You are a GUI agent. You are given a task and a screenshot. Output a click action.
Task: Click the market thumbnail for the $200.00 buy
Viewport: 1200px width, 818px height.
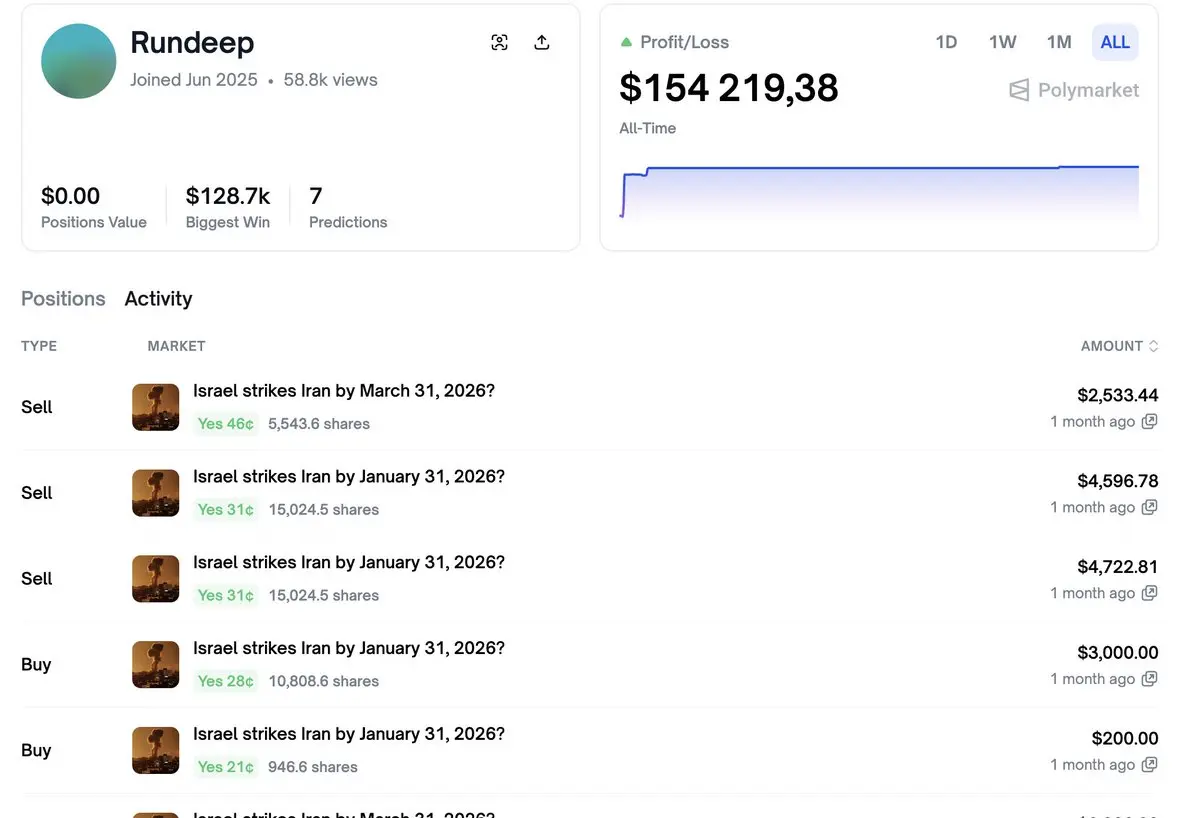pos(156,751)
